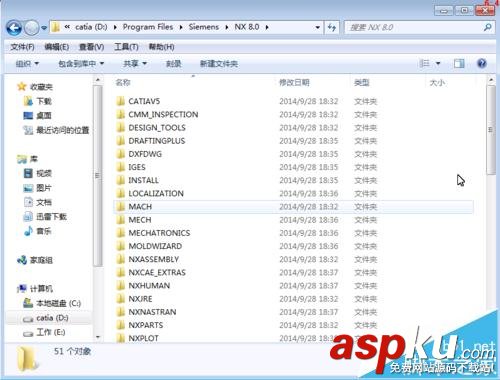Select catia (D:) in address breadcrumb
500x380 pixels.
(x=91, y=27)
